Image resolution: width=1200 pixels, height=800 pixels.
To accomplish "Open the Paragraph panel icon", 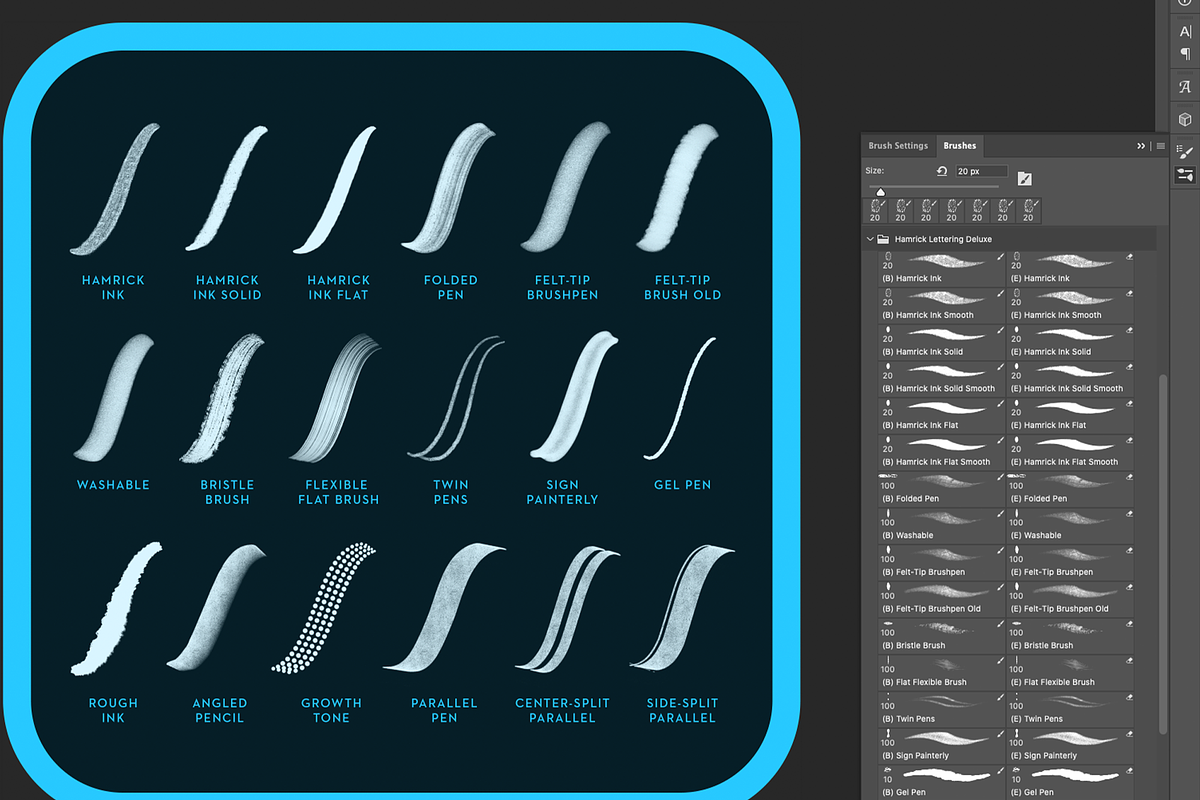I will tap(1185, 54).
